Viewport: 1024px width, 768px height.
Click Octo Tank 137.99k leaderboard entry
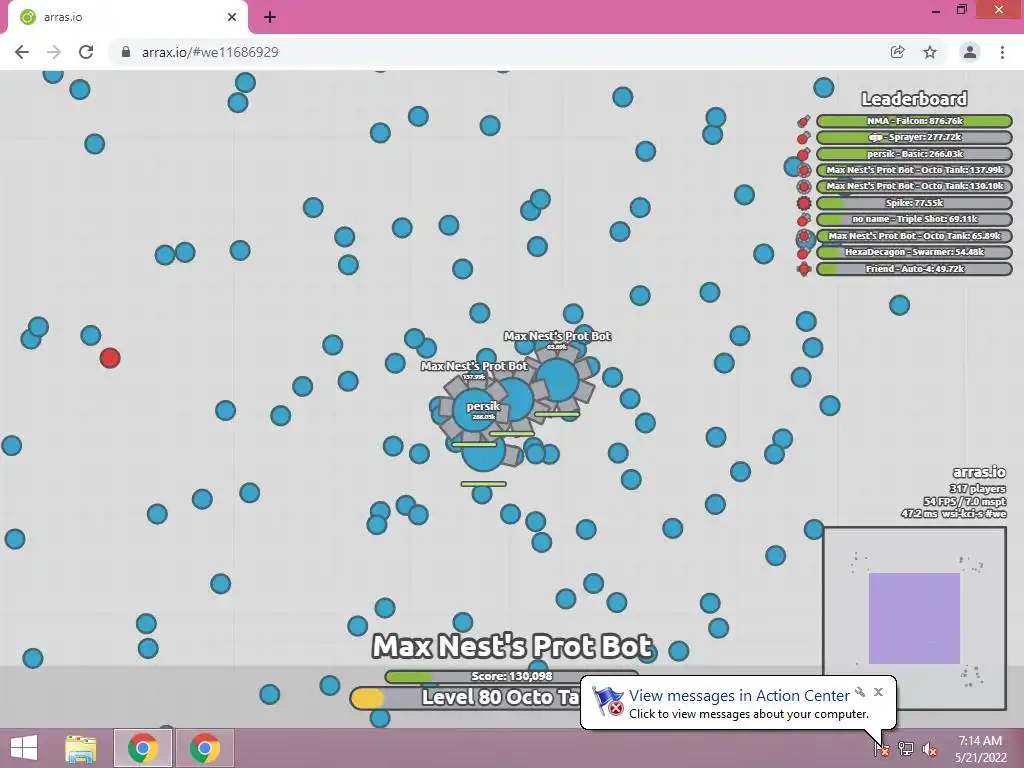tap(914, 170)
